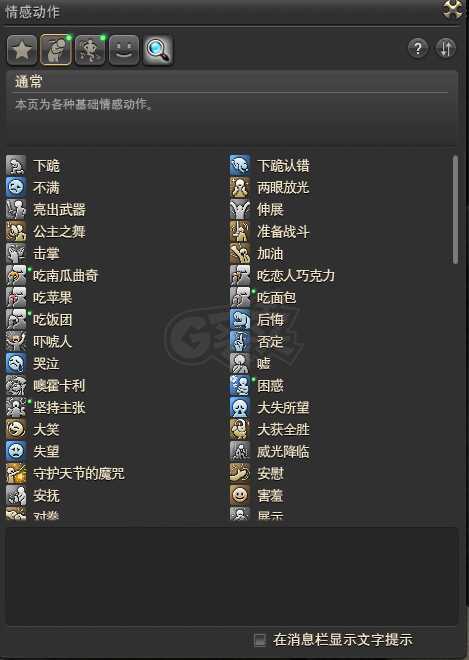This screenshot has height=660, width=469.
Task: Open the favorites star tab
Action: (21, 50)
